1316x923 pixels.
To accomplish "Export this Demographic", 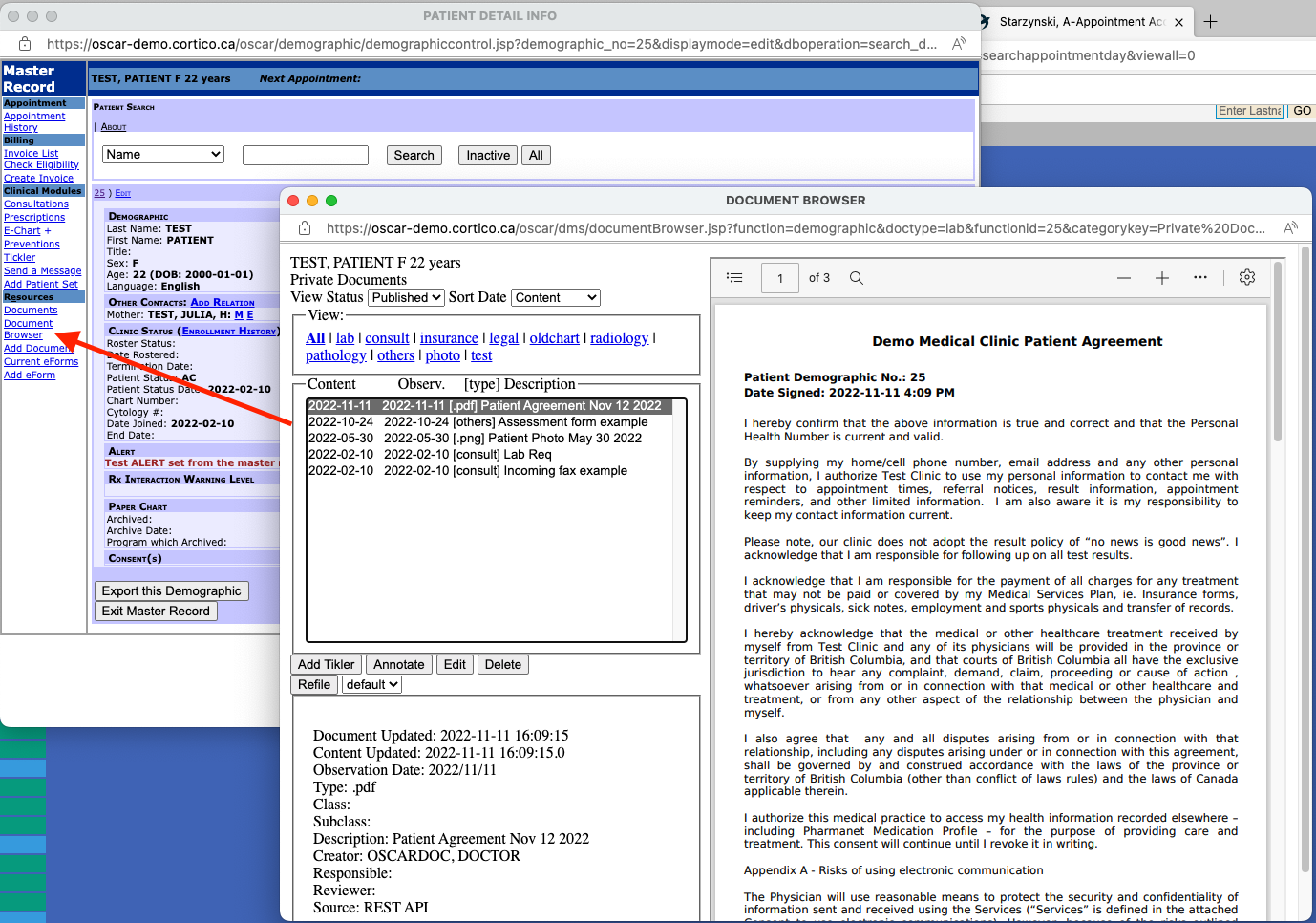I will pos(171,590).
